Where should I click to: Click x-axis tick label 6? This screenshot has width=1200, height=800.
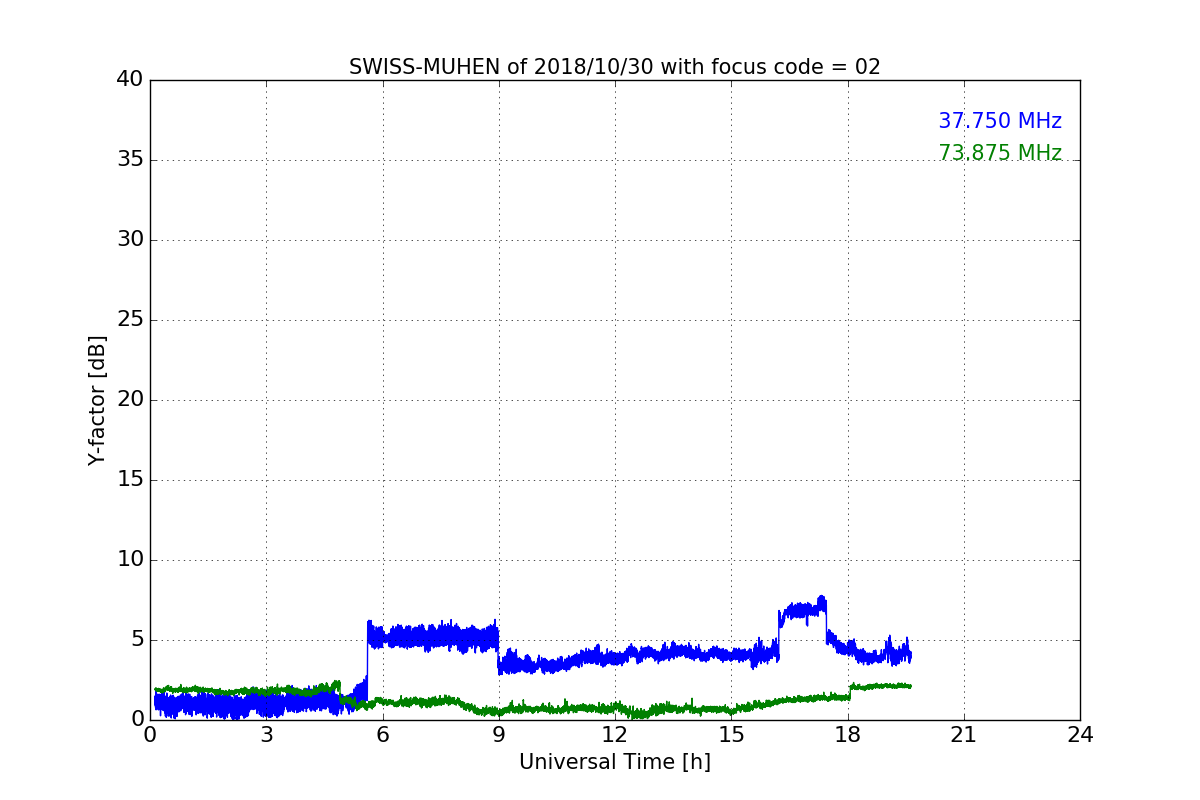[382, 735]
